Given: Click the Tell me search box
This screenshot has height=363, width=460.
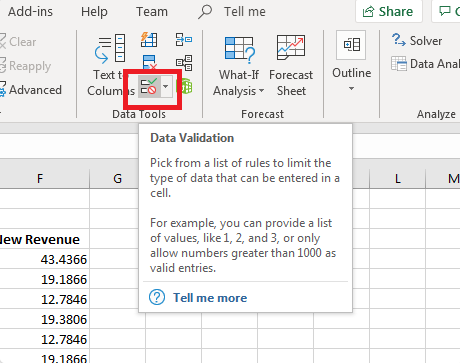Looking at the screenshot, I should [233, 12].
